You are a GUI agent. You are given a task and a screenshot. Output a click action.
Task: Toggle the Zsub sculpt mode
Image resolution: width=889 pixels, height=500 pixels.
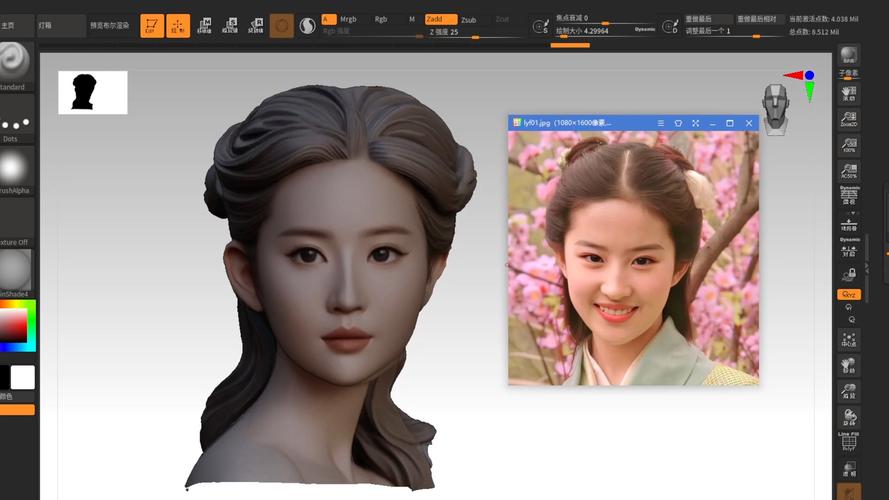pos(468,19)
